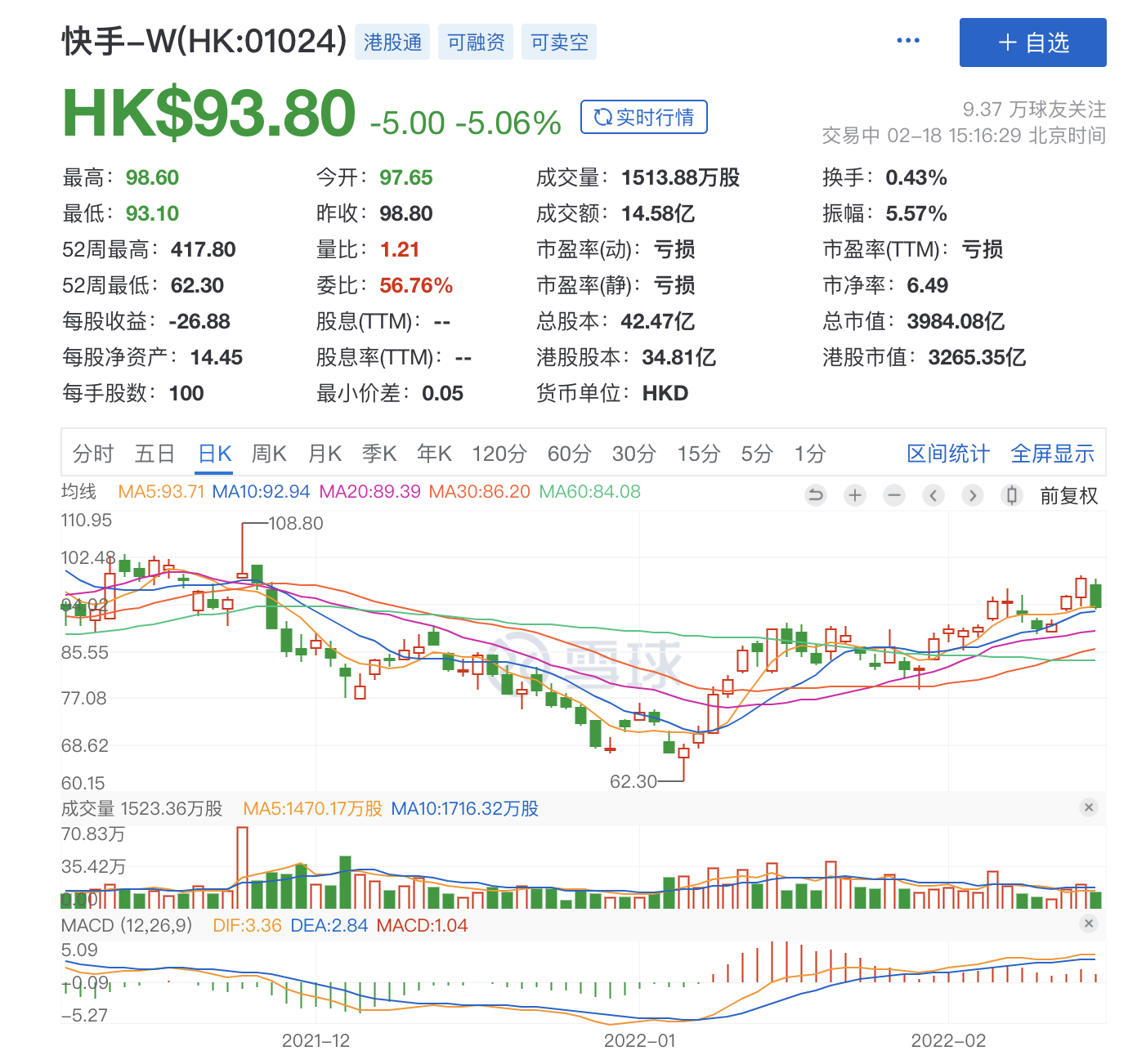Click the 总市值 value 3984.08亿
The height and width of the screenshot is (1064, 1146).
tap(956, 321)
